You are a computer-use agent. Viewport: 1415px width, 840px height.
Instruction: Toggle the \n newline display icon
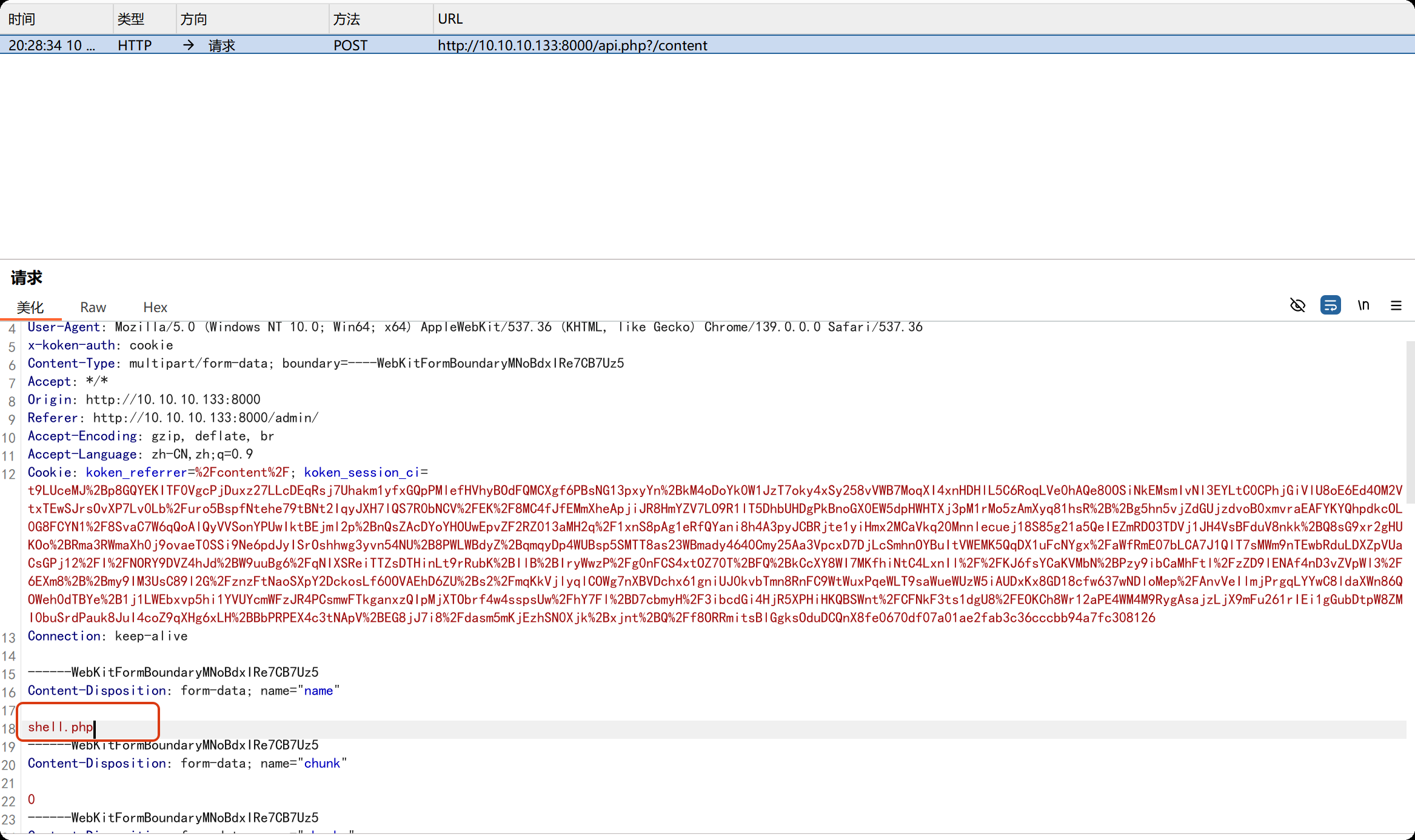1363,305
